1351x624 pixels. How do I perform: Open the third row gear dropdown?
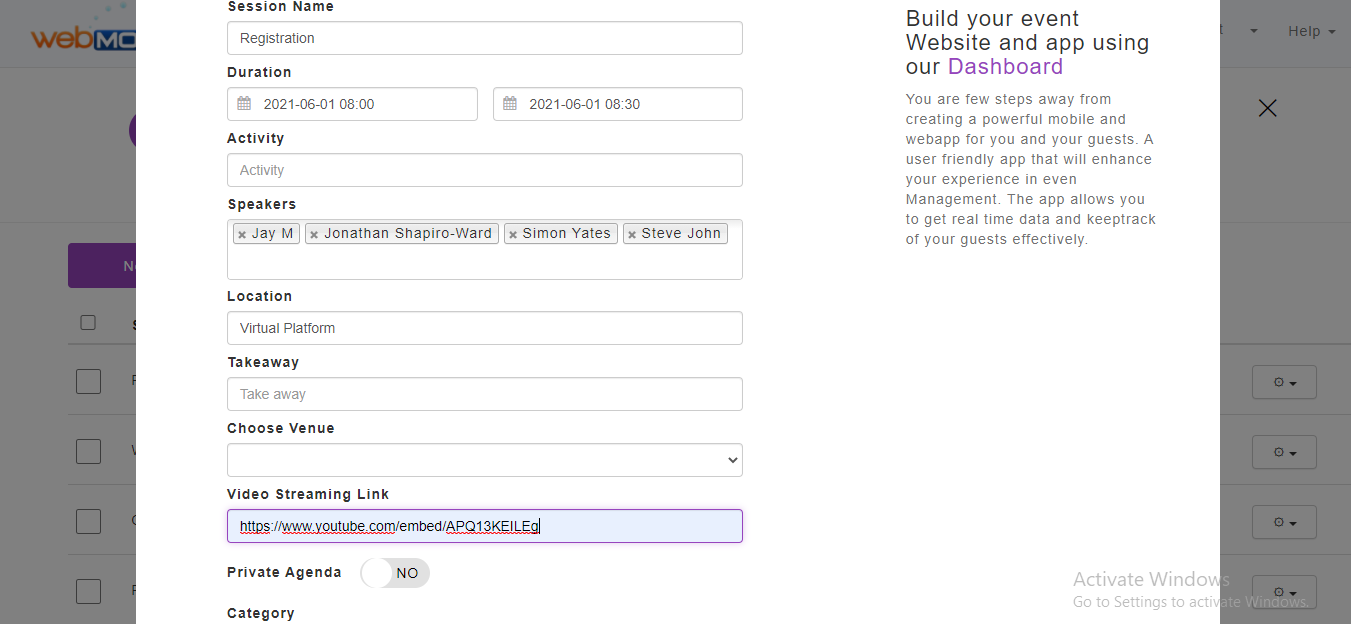pos(1284,522)
